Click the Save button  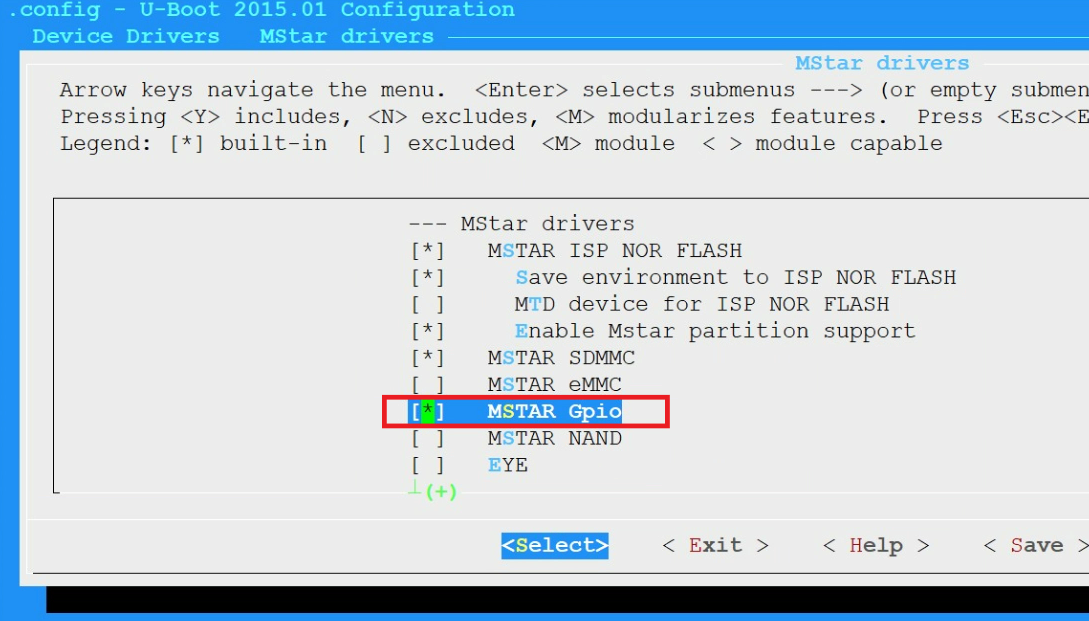[x=1035, y=546]
